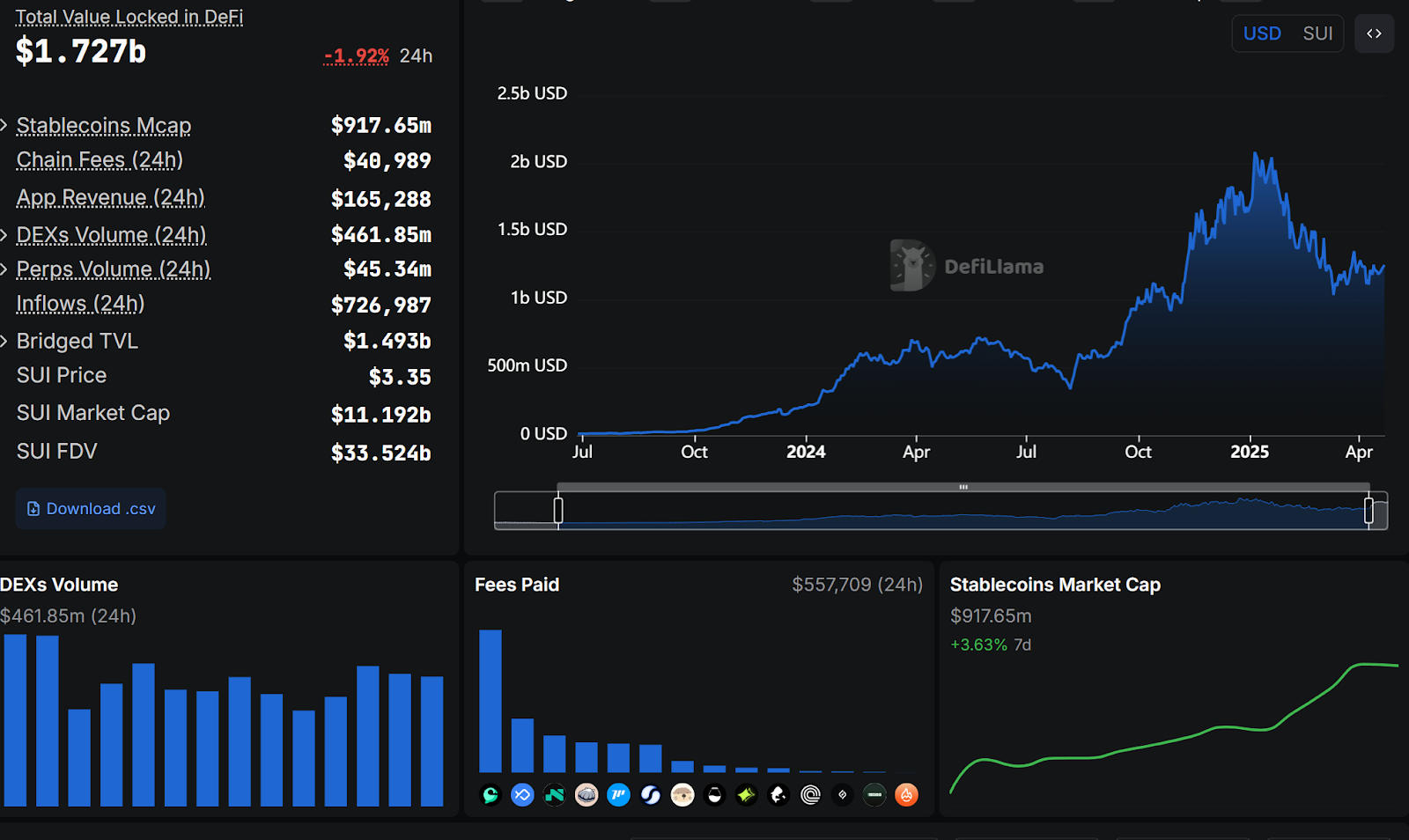The image size is (1409, 840).
Task: Select USD chart denomination
Action: (x=1262, y=33)
